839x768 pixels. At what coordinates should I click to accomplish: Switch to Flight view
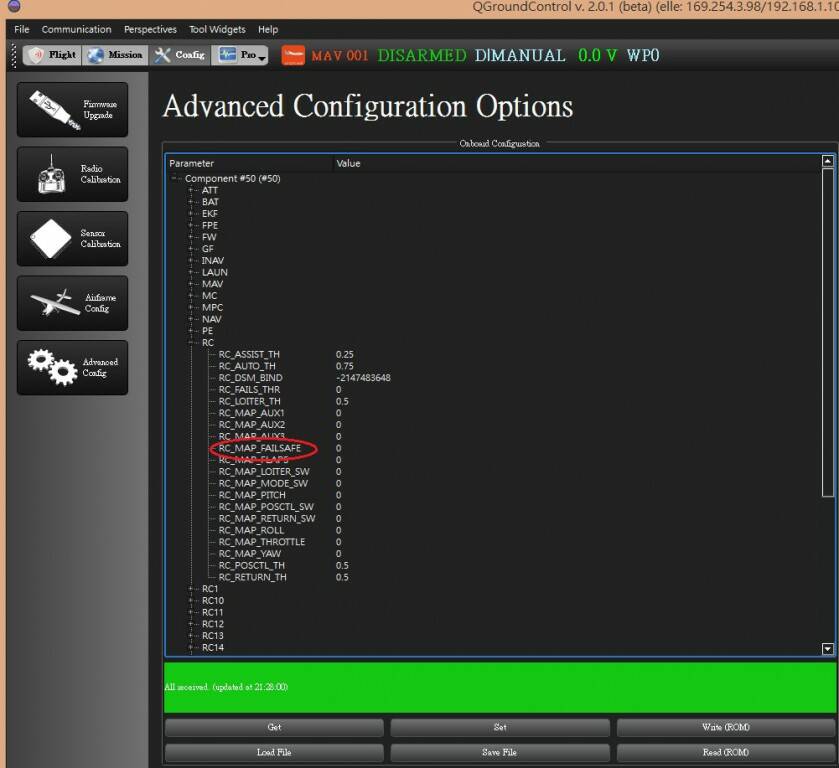tap(52, 55)
